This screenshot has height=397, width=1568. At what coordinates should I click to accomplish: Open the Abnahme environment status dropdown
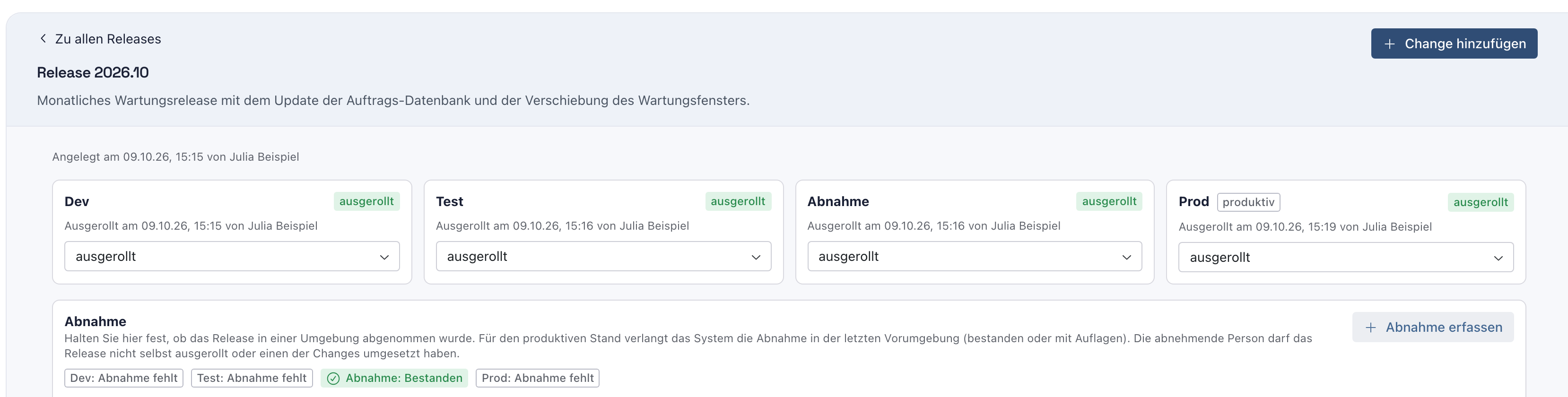click(x=974, y=257)
